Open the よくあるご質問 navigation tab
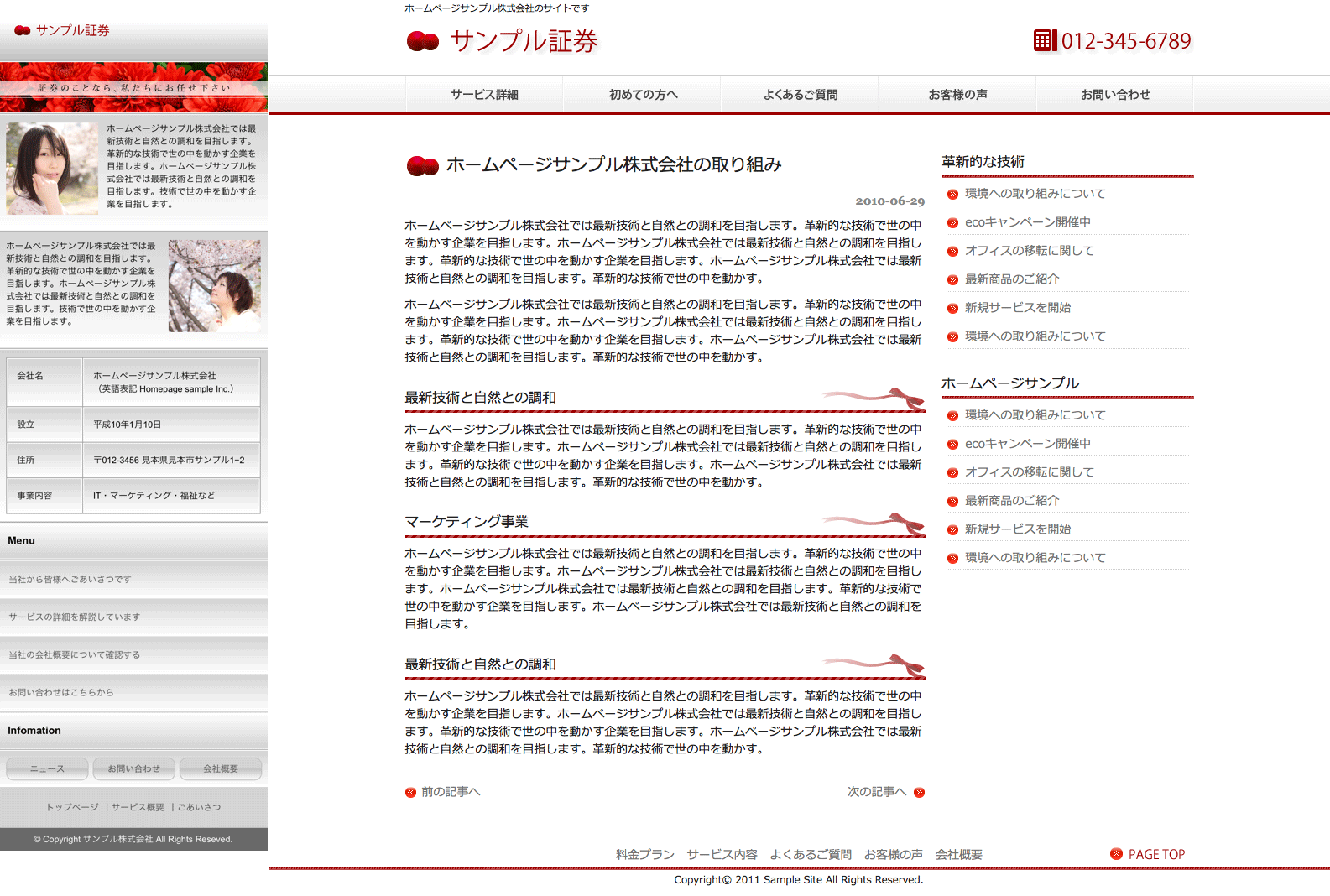1330x896 pixels. 800,95
